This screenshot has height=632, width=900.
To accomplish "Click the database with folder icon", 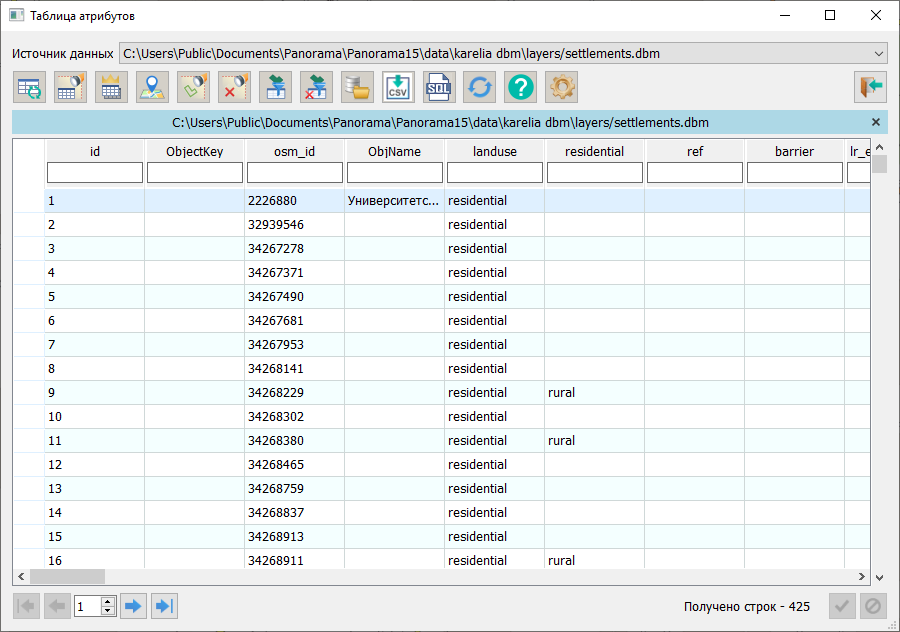I will pos(357,88).
